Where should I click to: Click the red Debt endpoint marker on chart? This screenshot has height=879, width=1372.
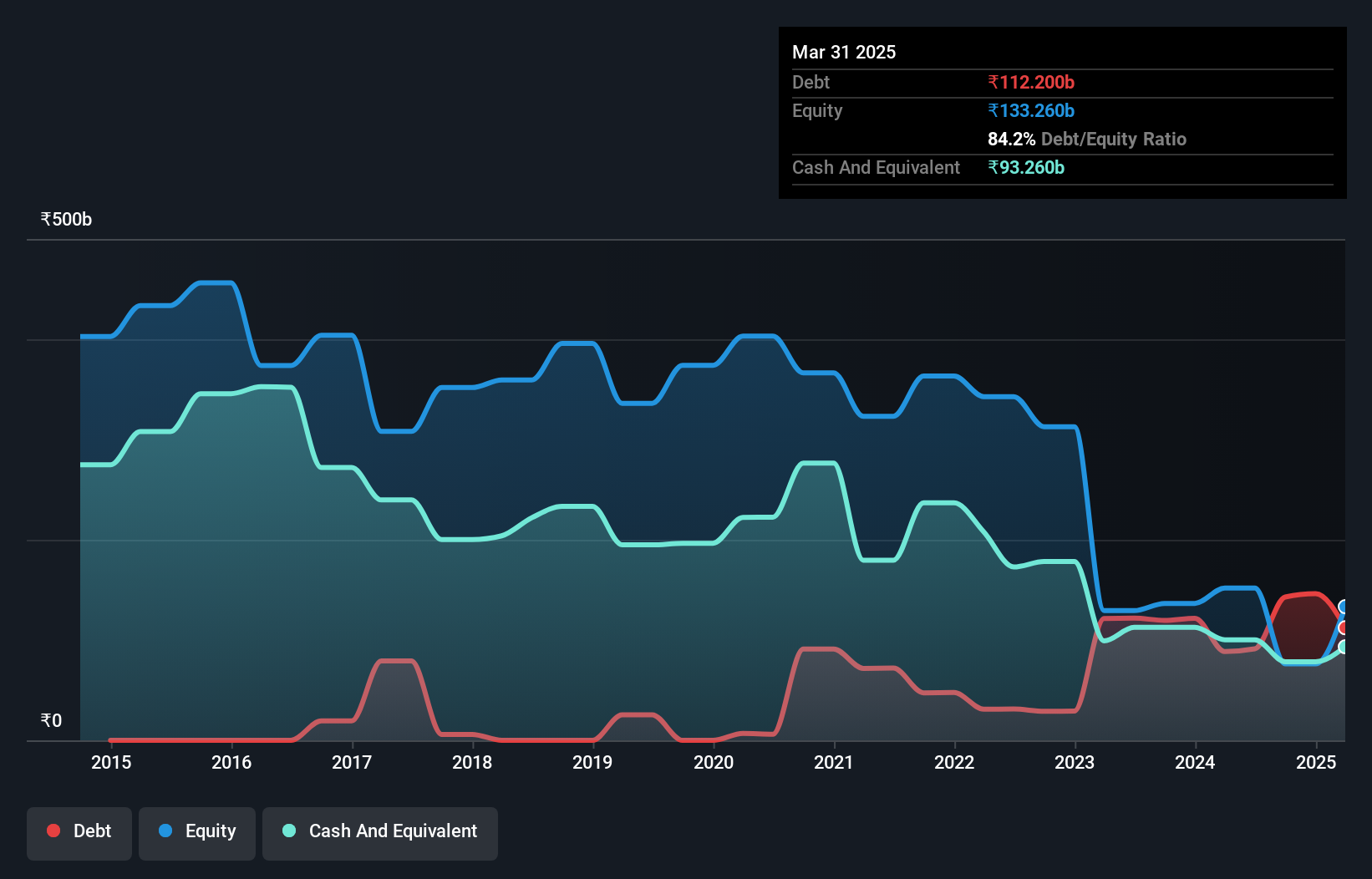(1344, 627)
